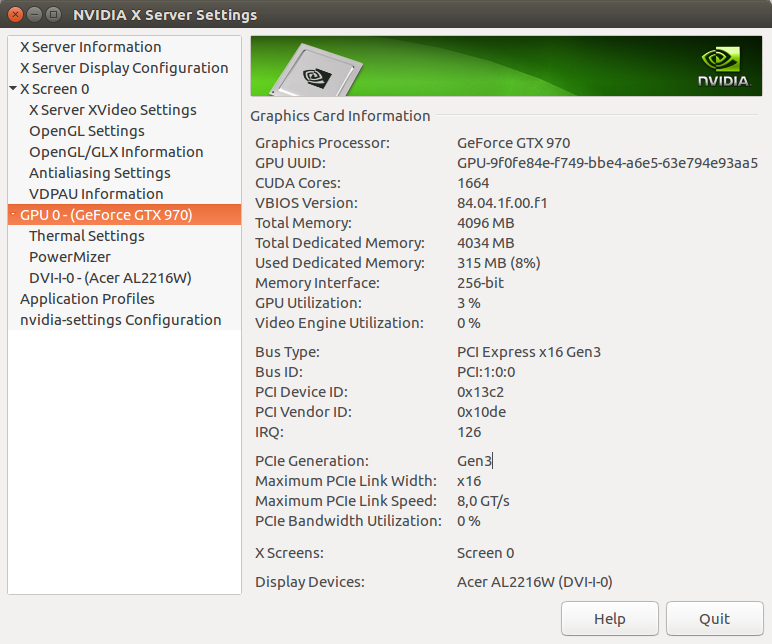
Task: Open Thermal Settings page
Action: click(x=87, y=236)
